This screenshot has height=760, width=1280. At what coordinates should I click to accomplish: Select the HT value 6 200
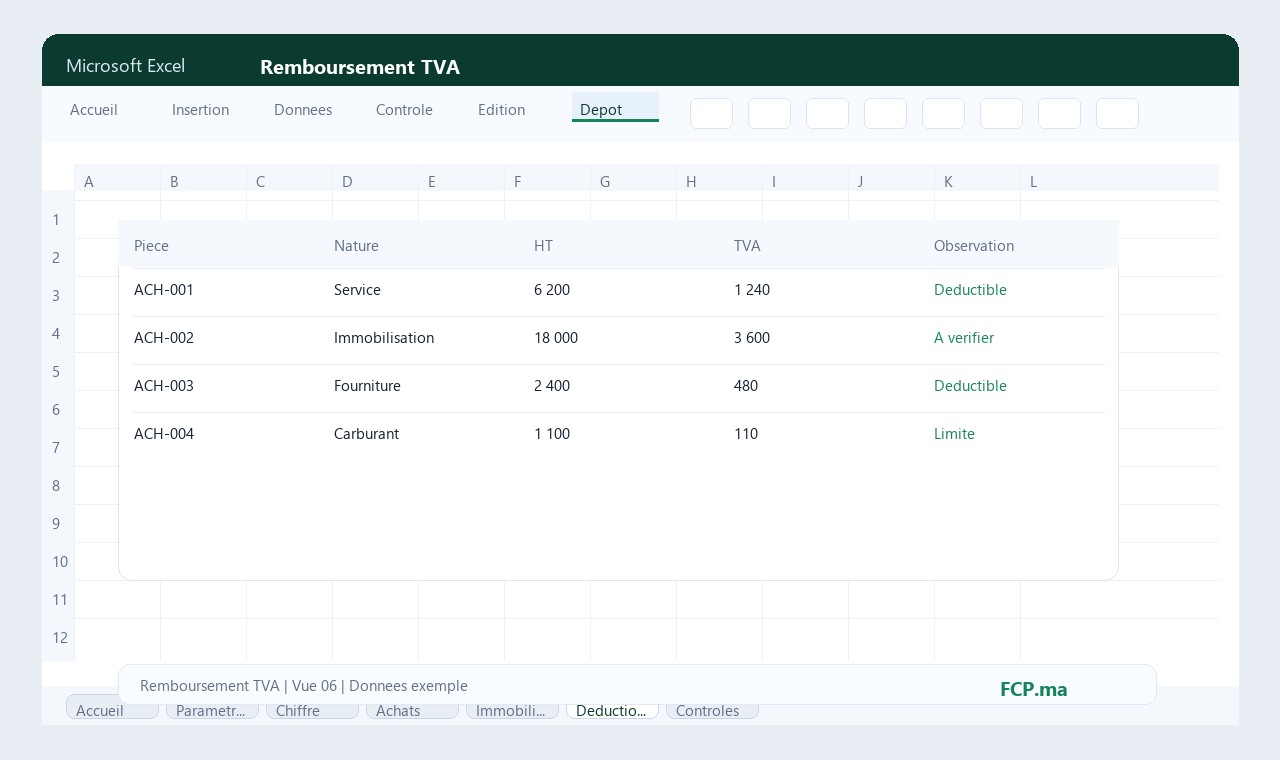pos(552,290)
